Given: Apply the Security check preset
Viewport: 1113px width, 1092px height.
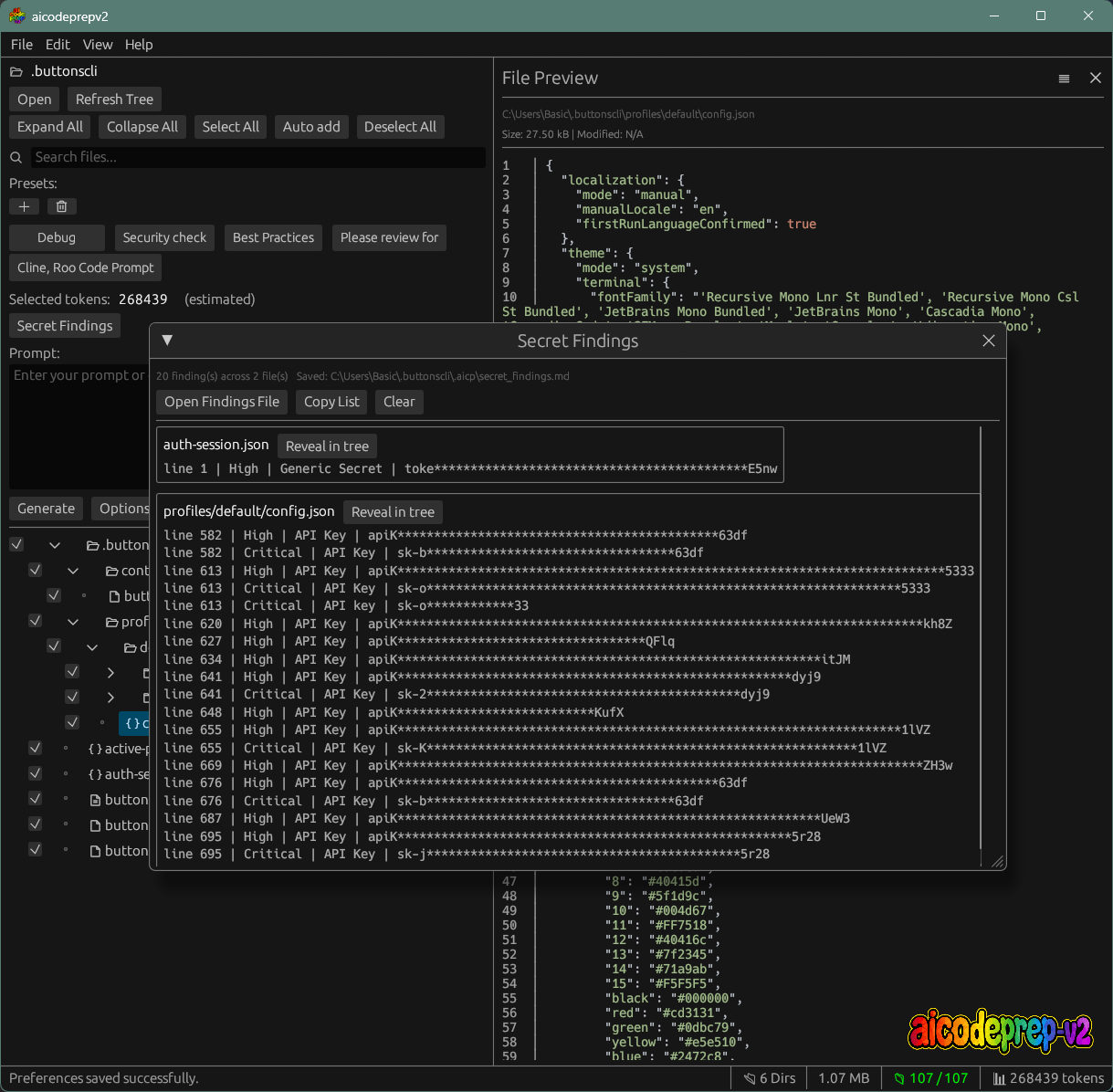Looking at the screenshot, I should (164, 237).
